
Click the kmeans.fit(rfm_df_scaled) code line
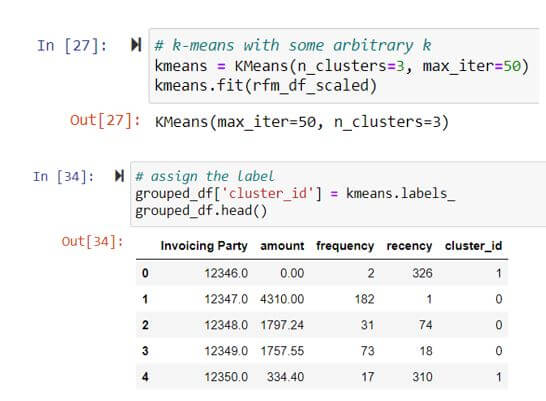tap(265, 86)
